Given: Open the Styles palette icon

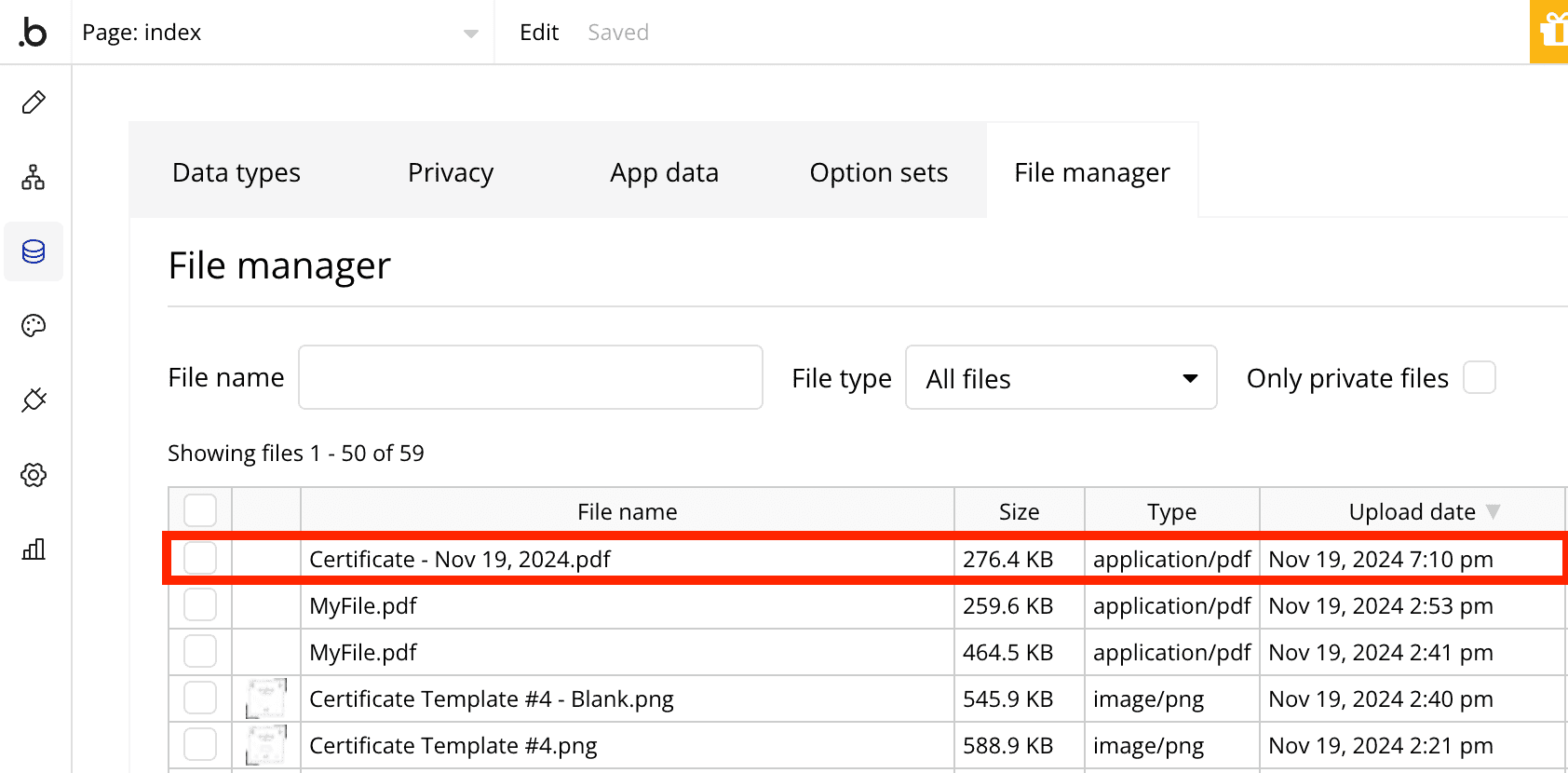Looking at the screenshot, I should point(34,326).
